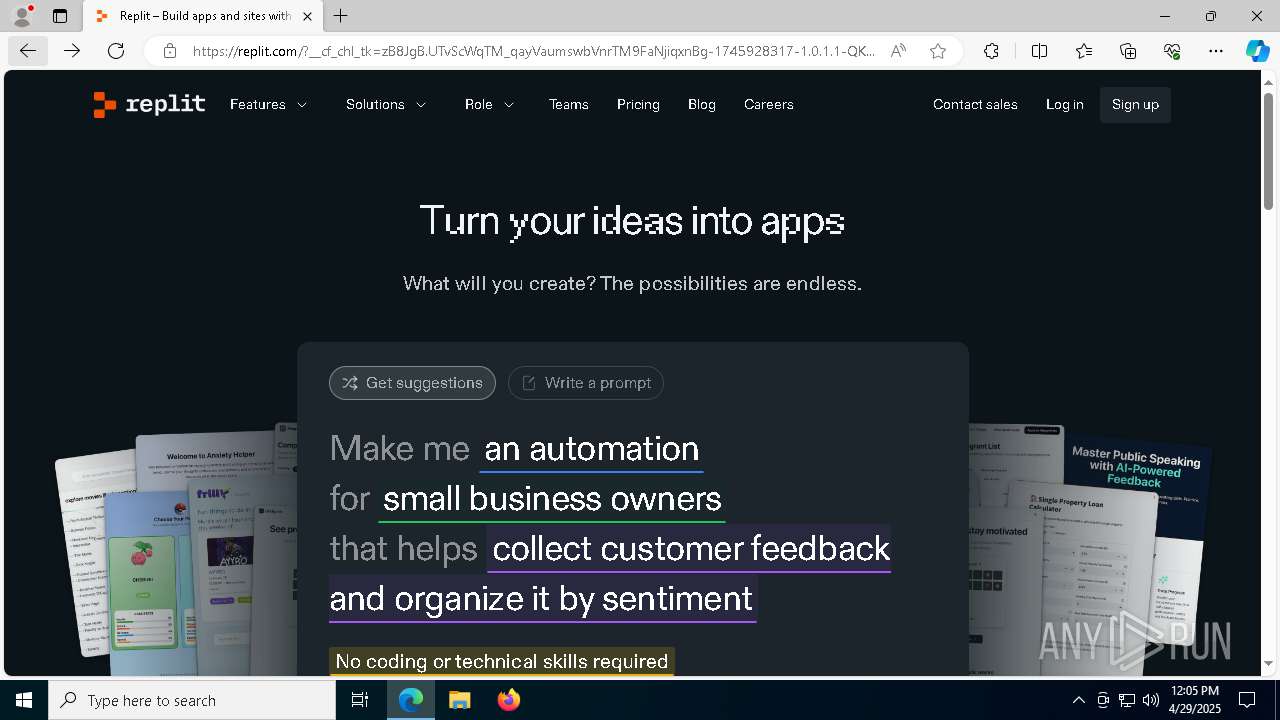This screenshot has width=1280, height=720.
Task: Open notifications center
Action: pos(1247,700)
